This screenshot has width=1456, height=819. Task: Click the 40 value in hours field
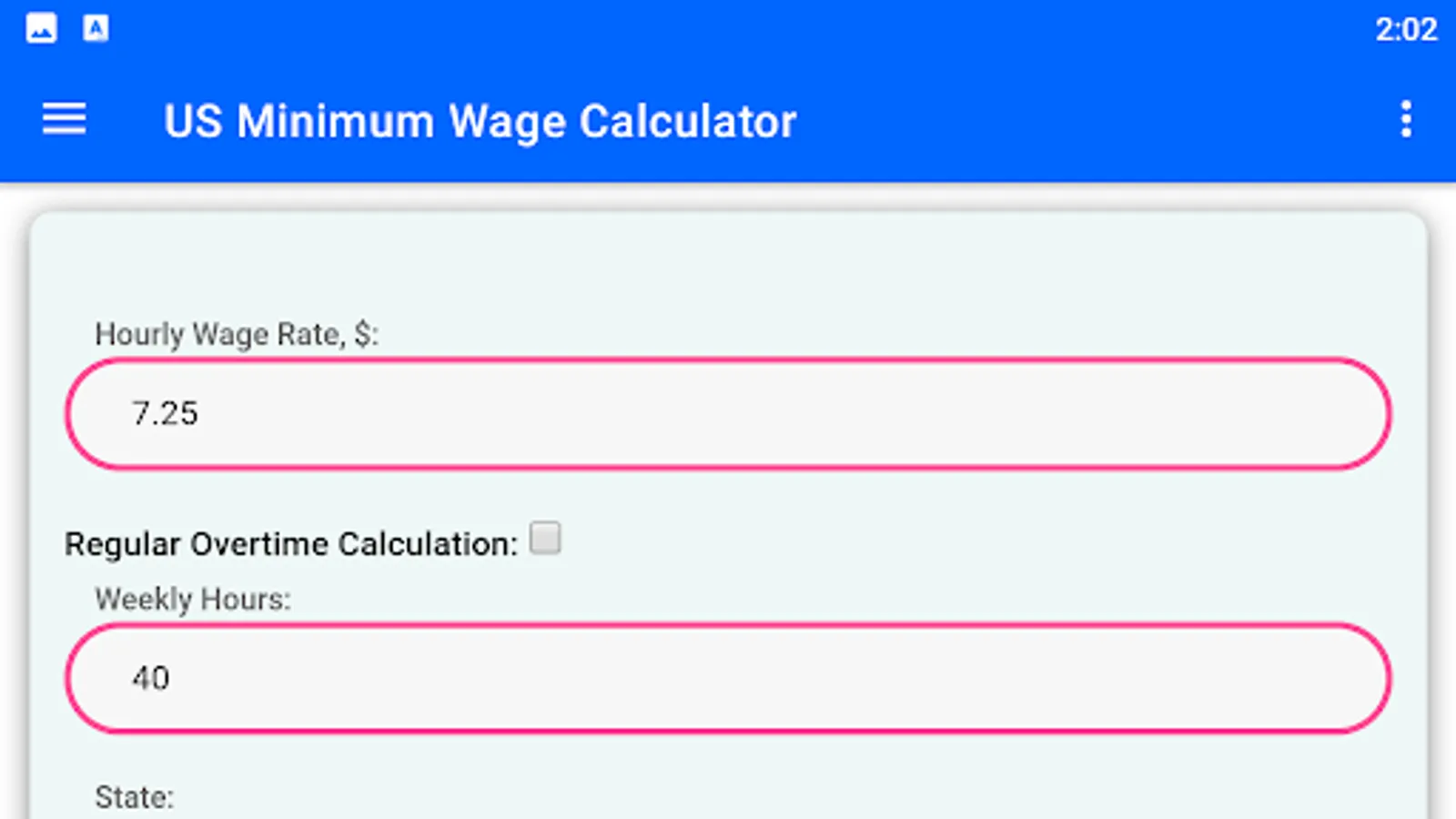tap(151, 679)
